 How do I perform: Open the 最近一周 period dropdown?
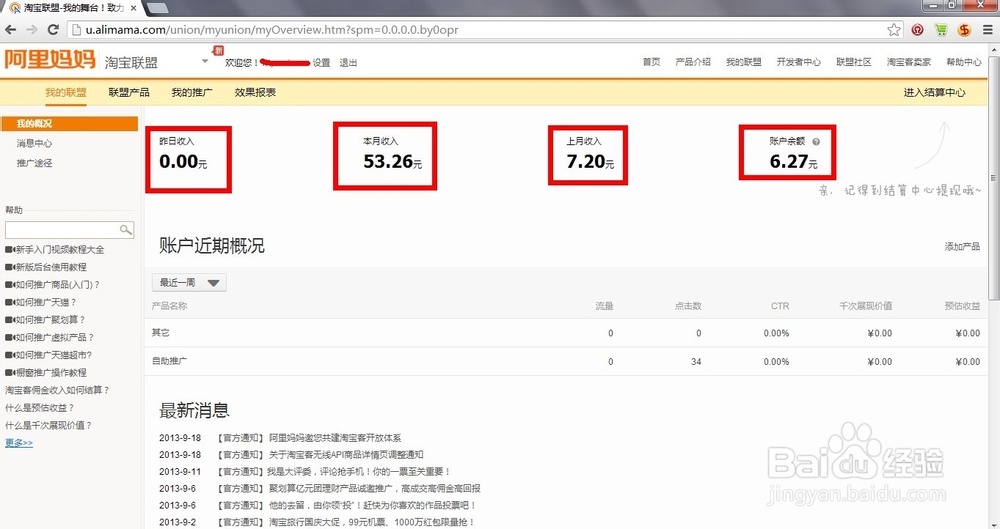[x=189, y=282]
